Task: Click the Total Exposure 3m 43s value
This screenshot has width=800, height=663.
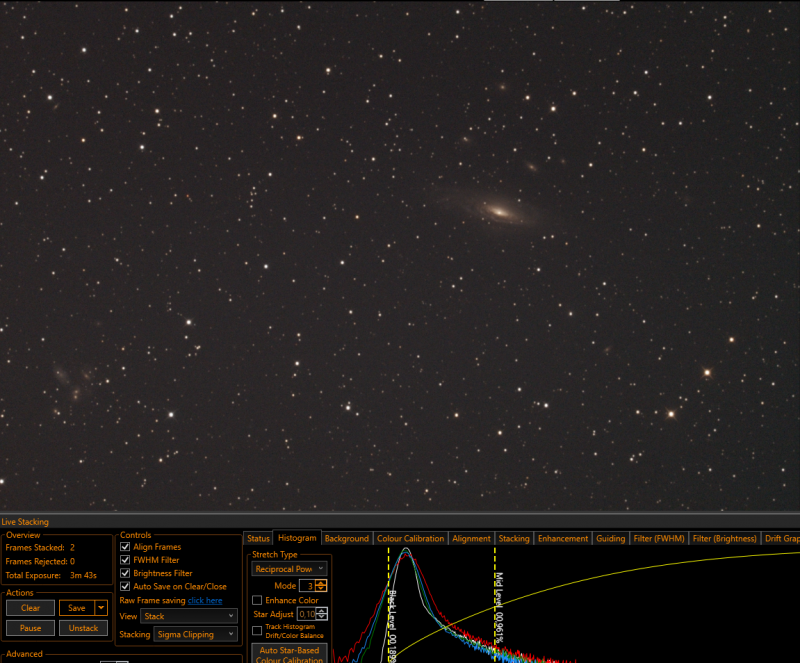Action: pos(83,575)
